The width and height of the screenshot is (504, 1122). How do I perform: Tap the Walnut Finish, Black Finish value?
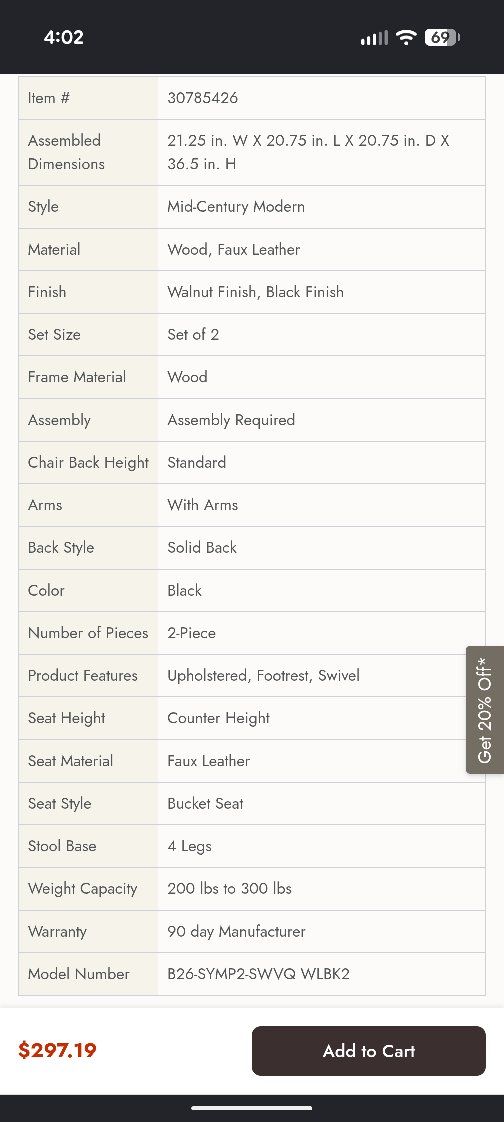click(x=256, y=292)
